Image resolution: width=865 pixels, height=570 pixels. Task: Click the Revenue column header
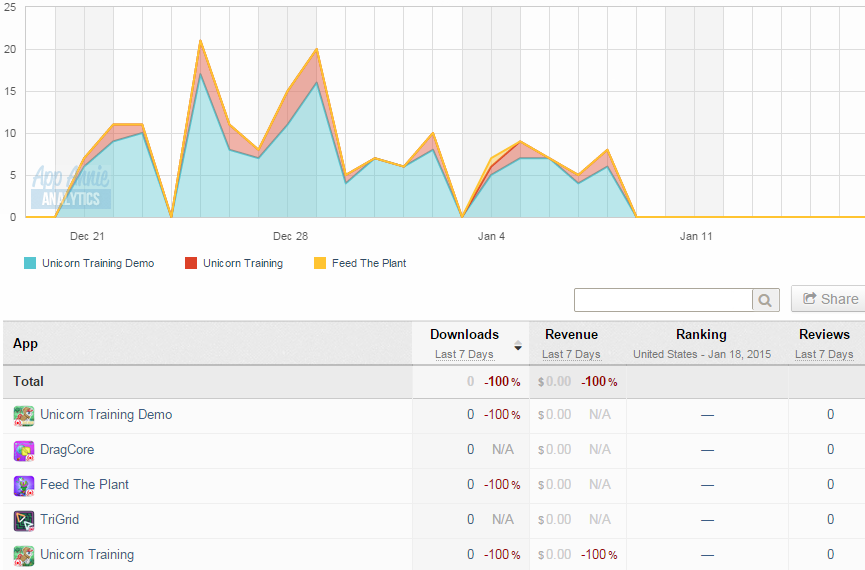click(572, 334)
